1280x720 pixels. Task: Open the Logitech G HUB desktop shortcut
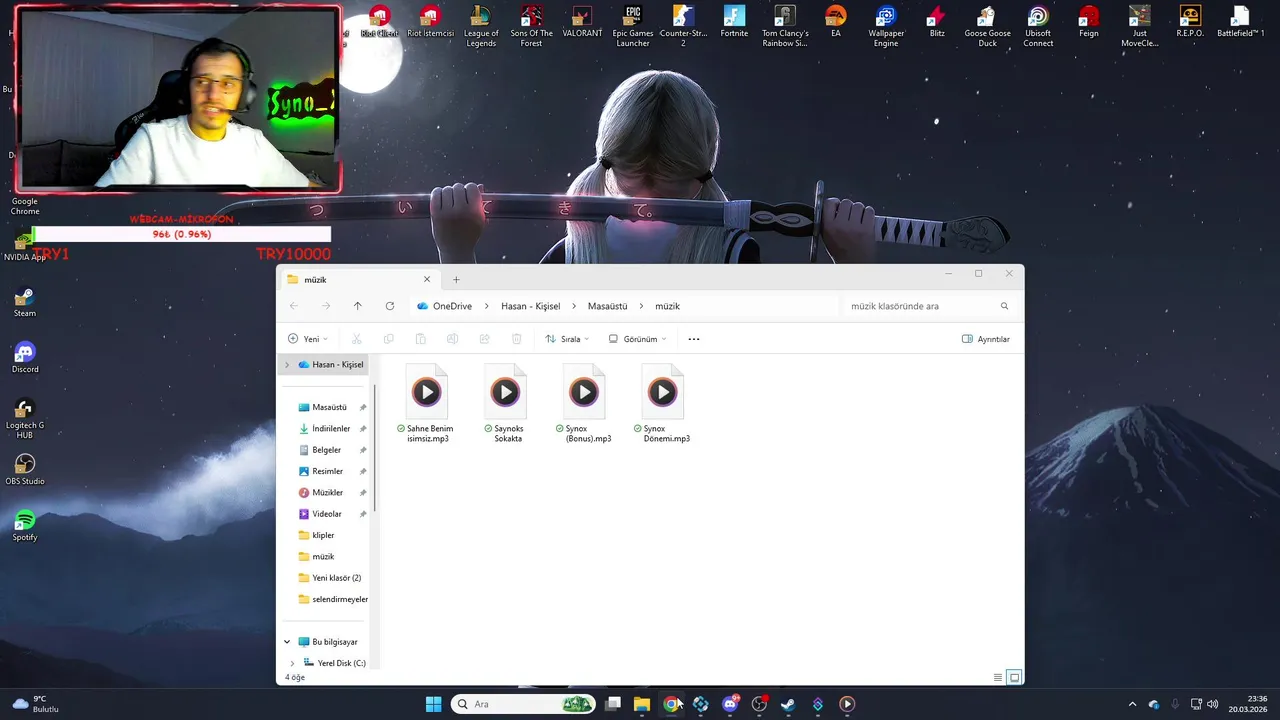click(25, 416)
